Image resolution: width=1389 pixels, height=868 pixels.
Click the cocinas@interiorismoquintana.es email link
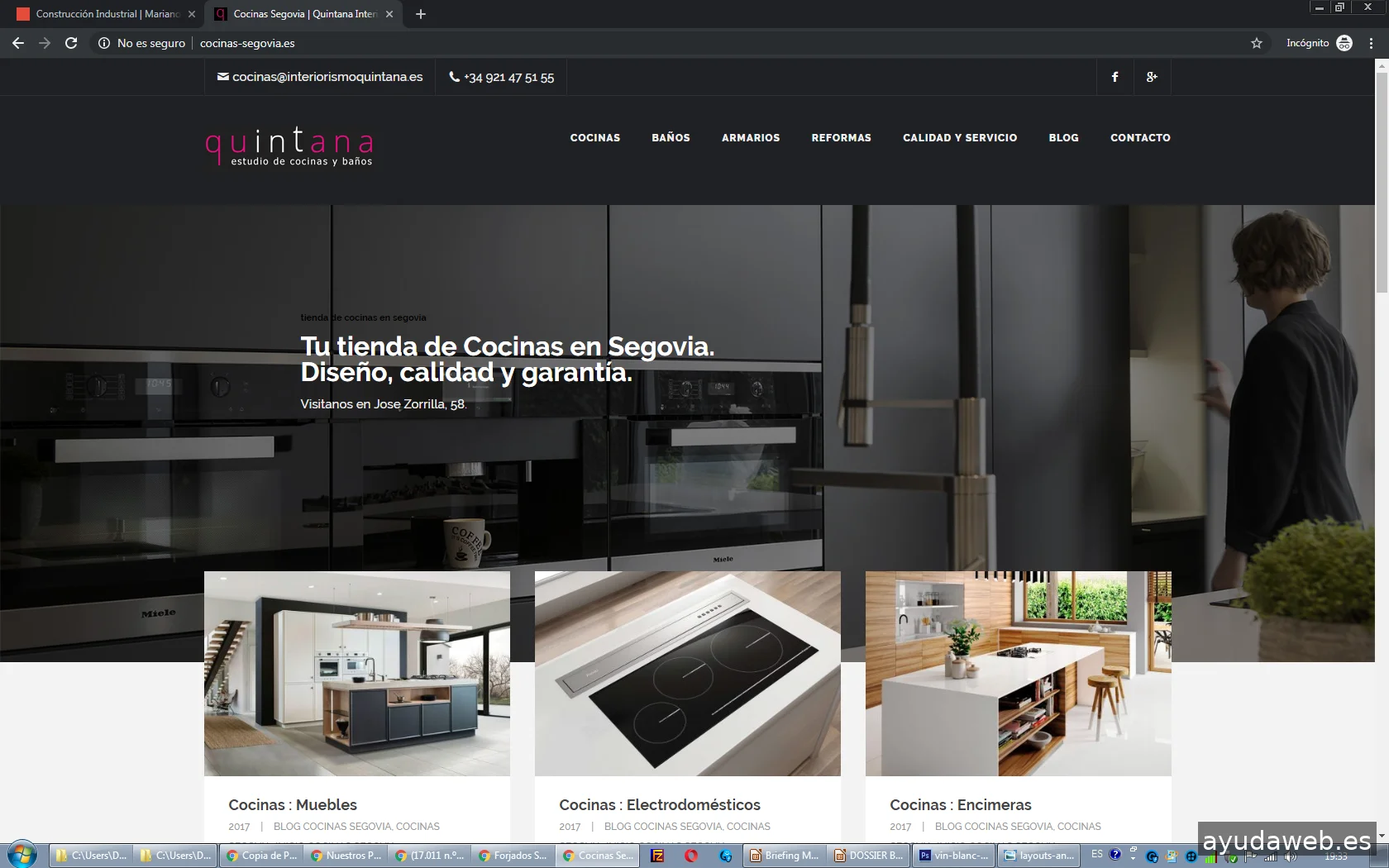(x=327, y=77)
